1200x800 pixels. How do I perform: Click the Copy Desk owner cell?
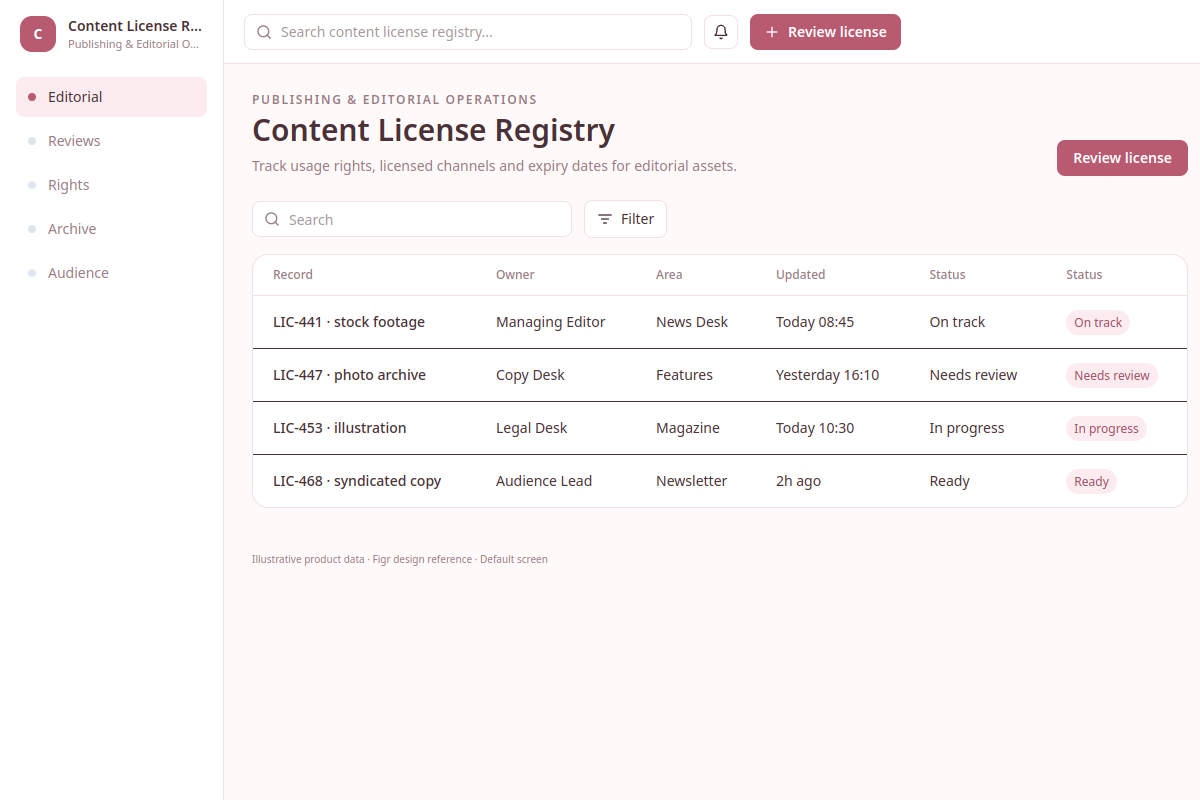(x=530, y=375)
